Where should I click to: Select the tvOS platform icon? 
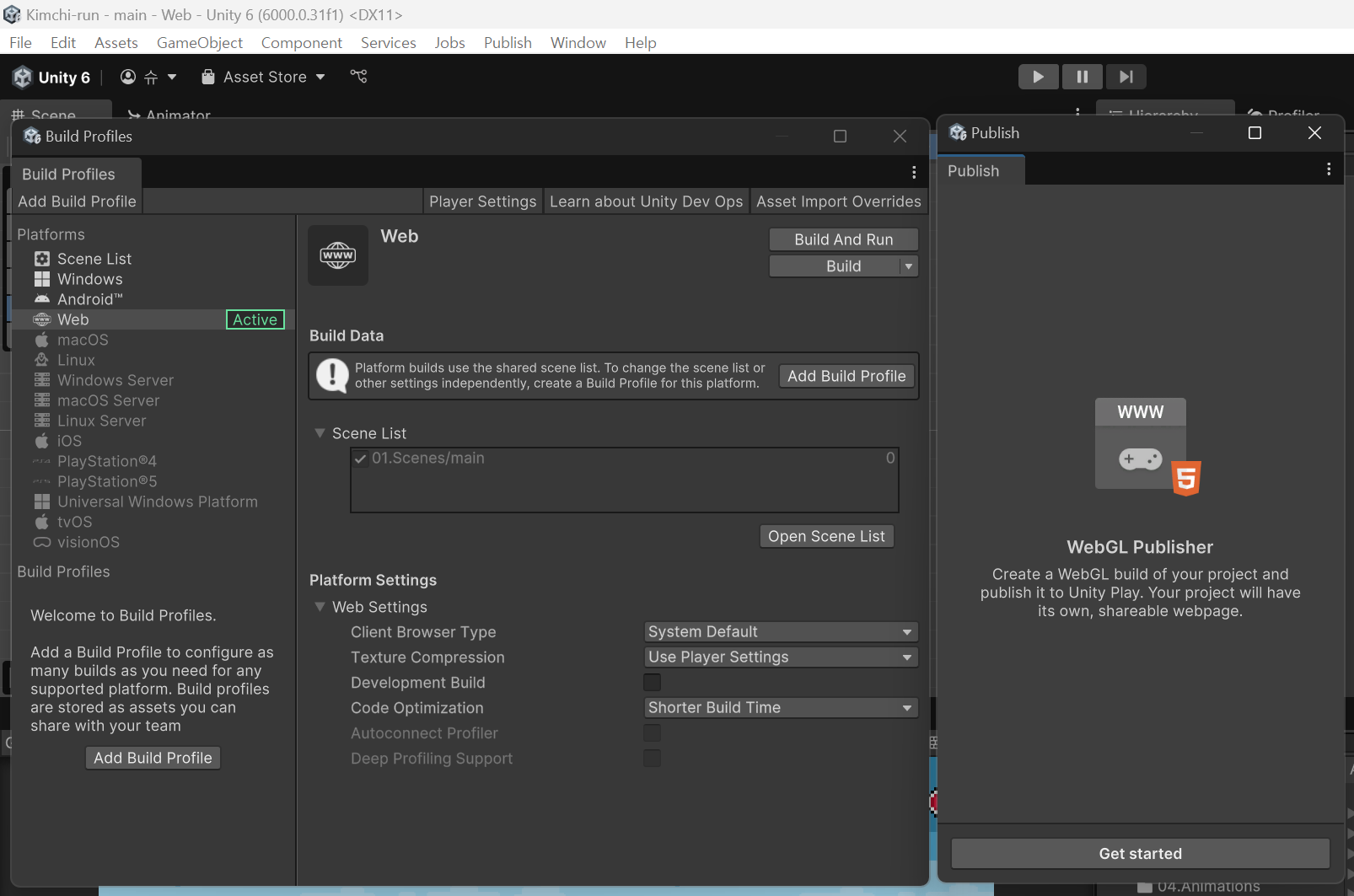42,522
